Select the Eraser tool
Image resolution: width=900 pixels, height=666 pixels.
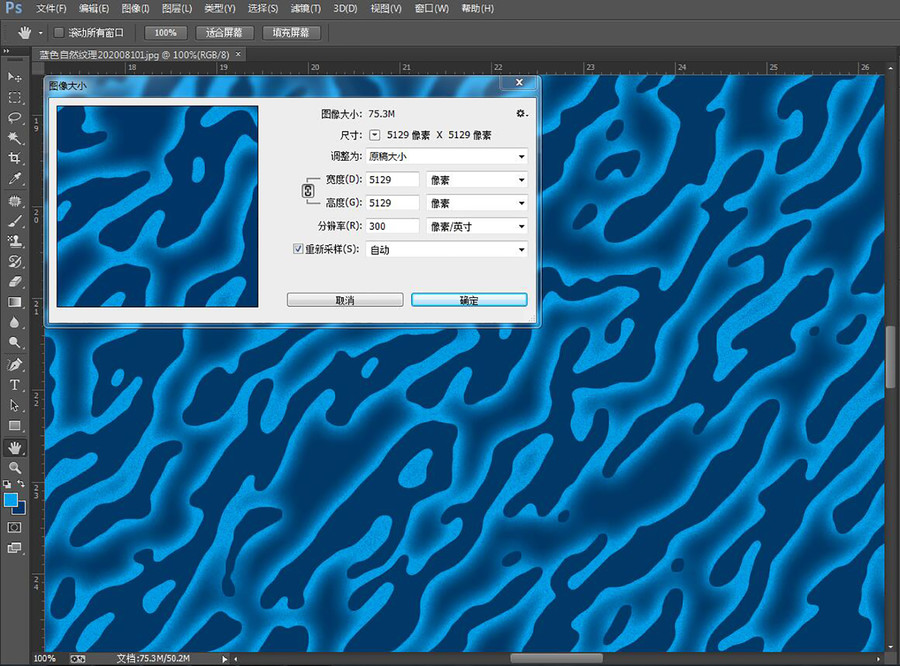14,282
